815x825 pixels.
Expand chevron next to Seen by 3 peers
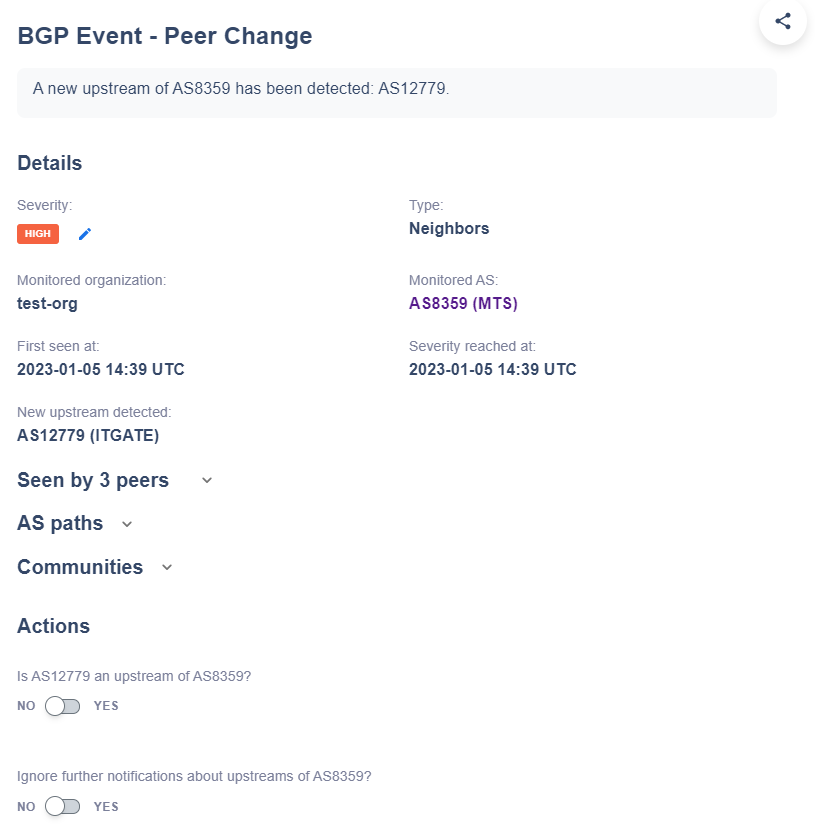click(207, 480)
